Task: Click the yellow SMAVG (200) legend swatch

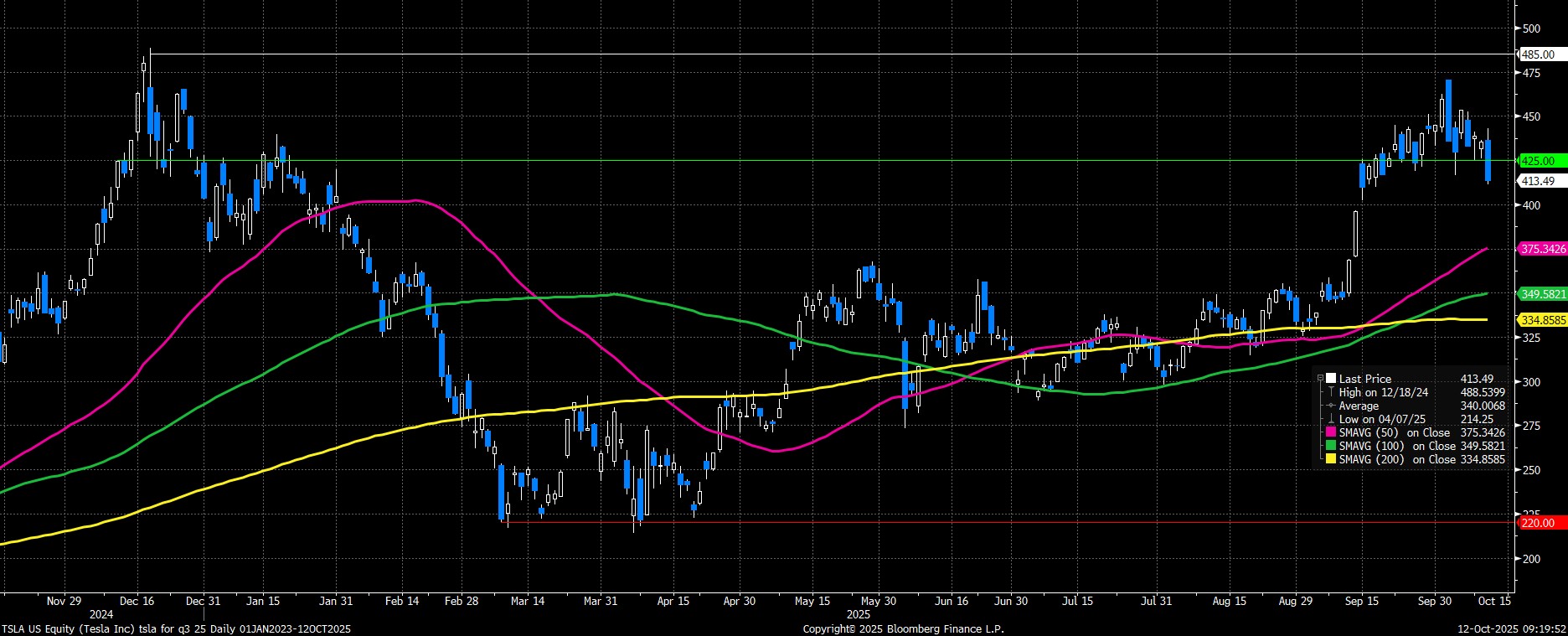Action: [1332, 459]
